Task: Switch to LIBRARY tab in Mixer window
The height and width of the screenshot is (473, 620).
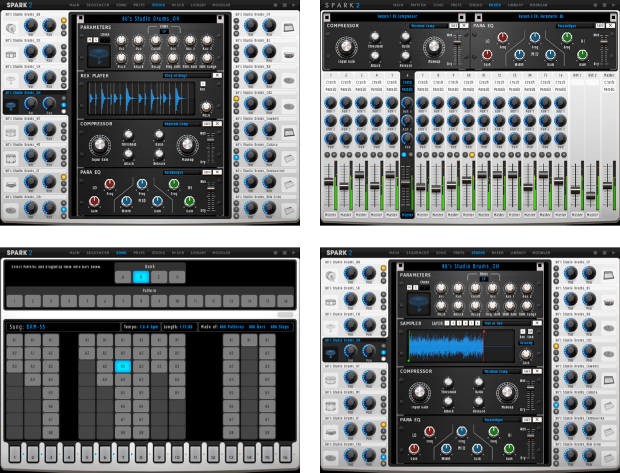Action: tap(518, 5)
